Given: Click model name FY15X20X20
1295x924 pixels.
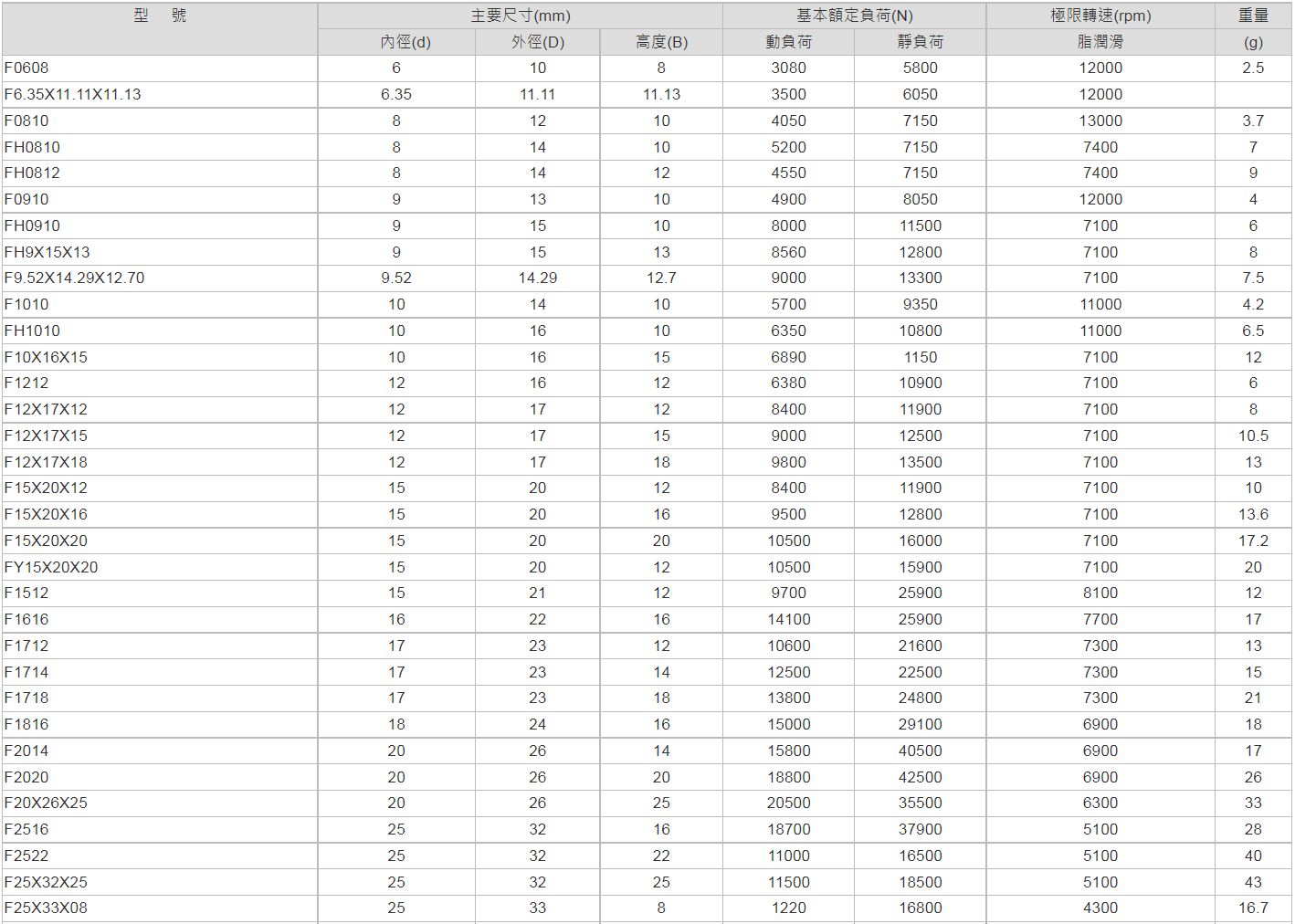Looking at the screenshot, I should 51,568.
